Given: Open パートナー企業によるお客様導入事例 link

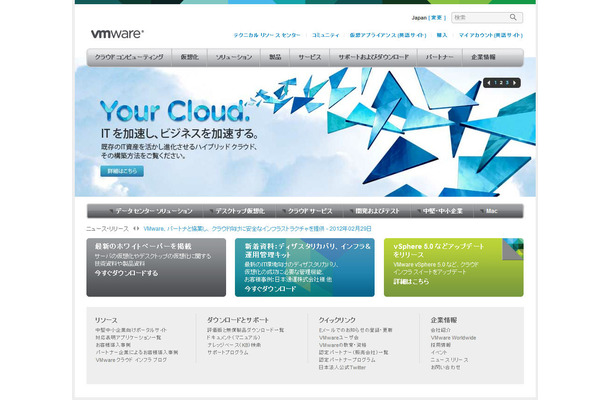Looking at the screenshot, I should tap(137, 352).
